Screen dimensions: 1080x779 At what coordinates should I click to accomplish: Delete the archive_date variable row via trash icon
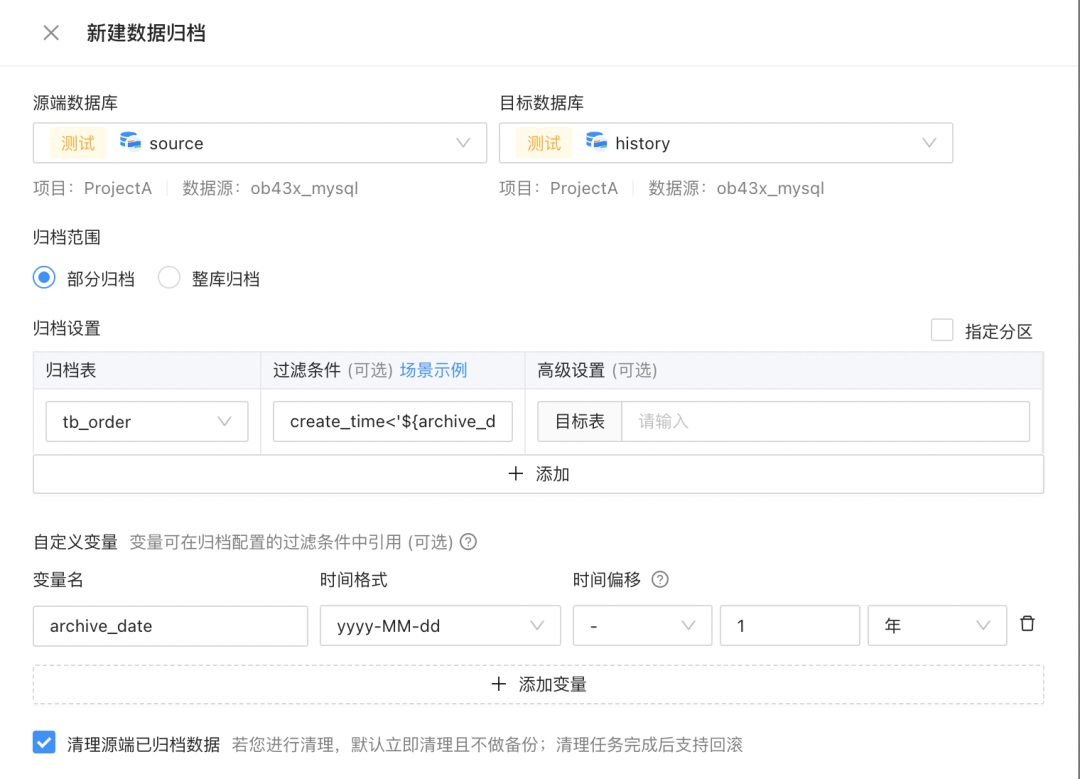[1027, 623]
